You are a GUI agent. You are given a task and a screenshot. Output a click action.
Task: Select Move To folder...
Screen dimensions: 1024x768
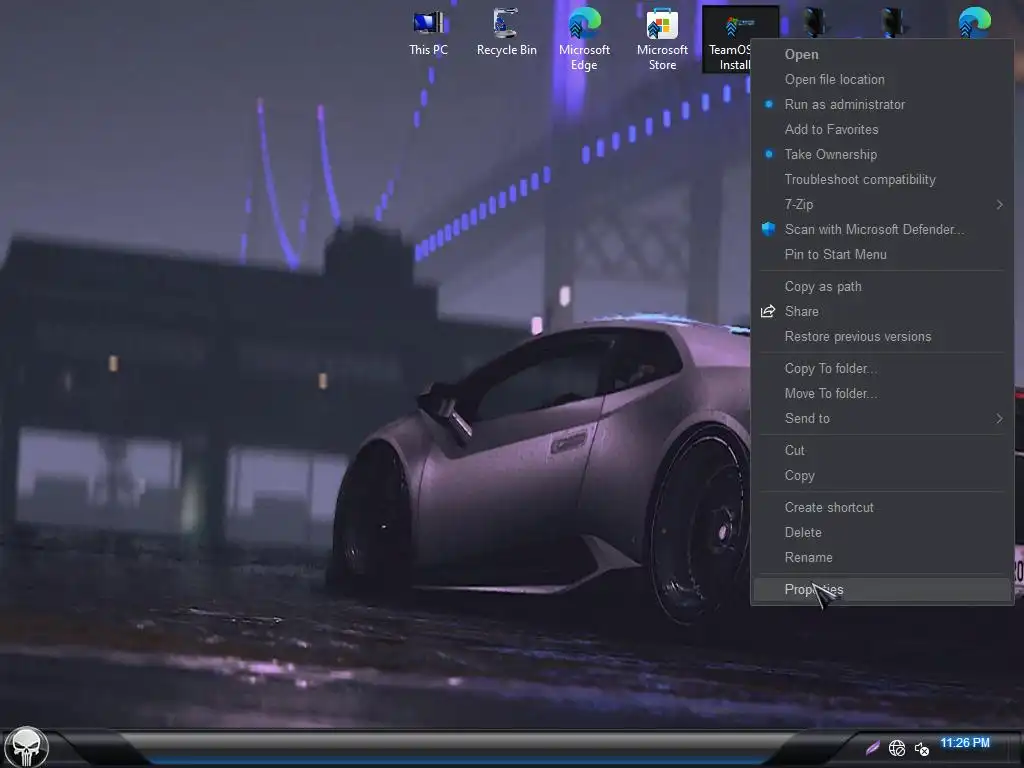pyautogui.click(x=882, y=393)
